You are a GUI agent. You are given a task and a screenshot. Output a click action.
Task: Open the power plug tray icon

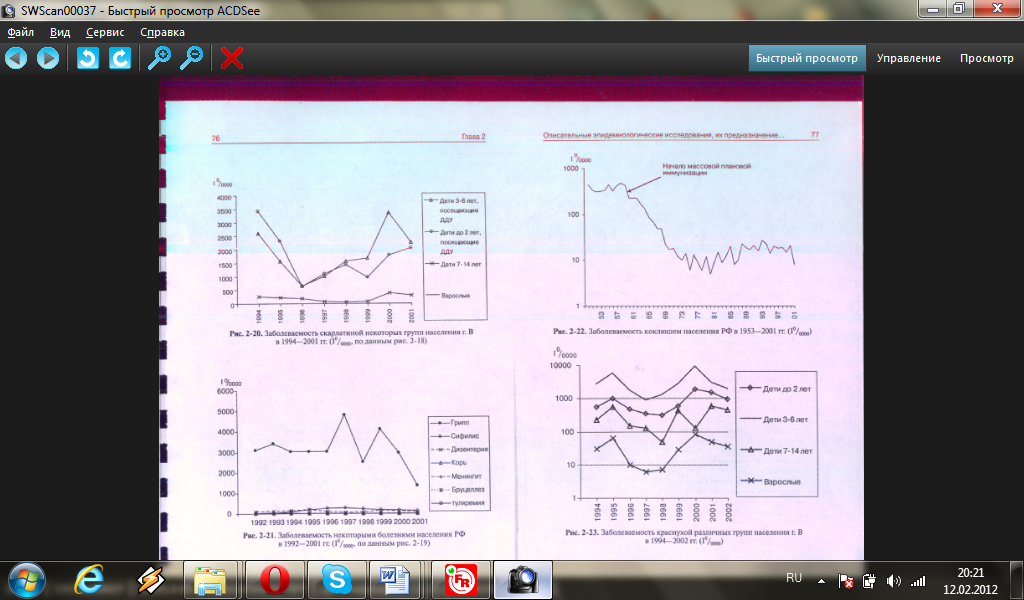(x=869, y=580)
